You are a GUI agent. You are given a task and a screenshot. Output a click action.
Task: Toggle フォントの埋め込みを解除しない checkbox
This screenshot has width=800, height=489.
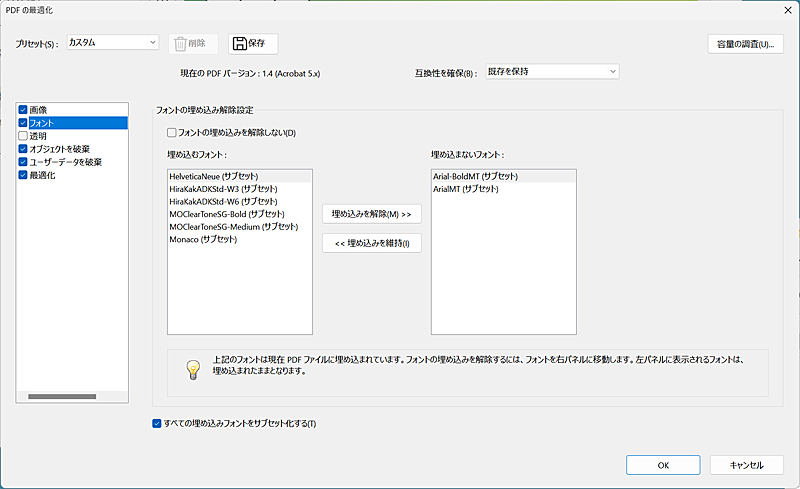[x=172, y=132]
